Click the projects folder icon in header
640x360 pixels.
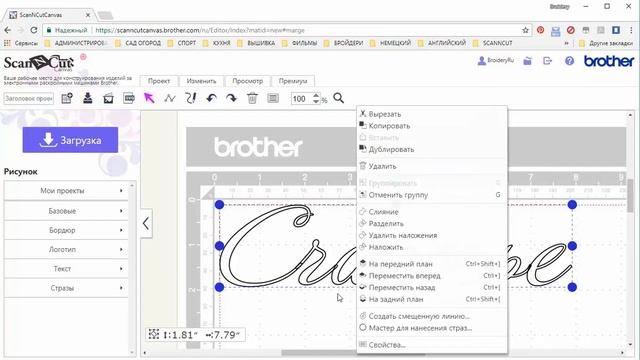(x=527, y=61)
